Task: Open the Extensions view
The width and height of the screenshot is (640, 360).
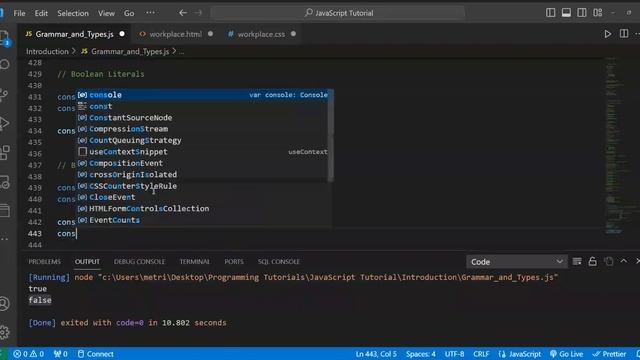Action: pyautogui.click(x=4, y=153)
